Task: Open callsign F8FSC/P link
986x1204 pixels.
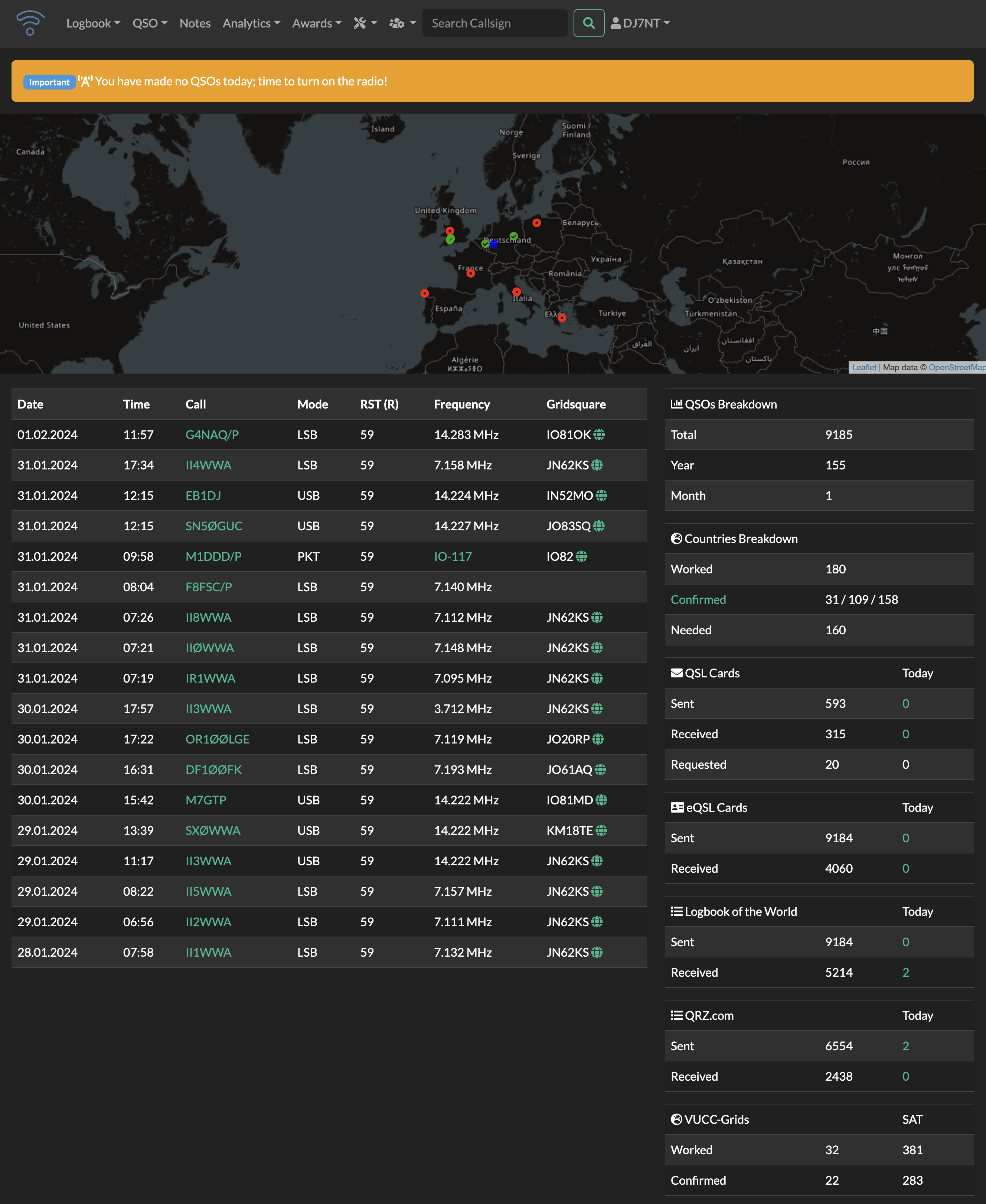Action: 208,587
